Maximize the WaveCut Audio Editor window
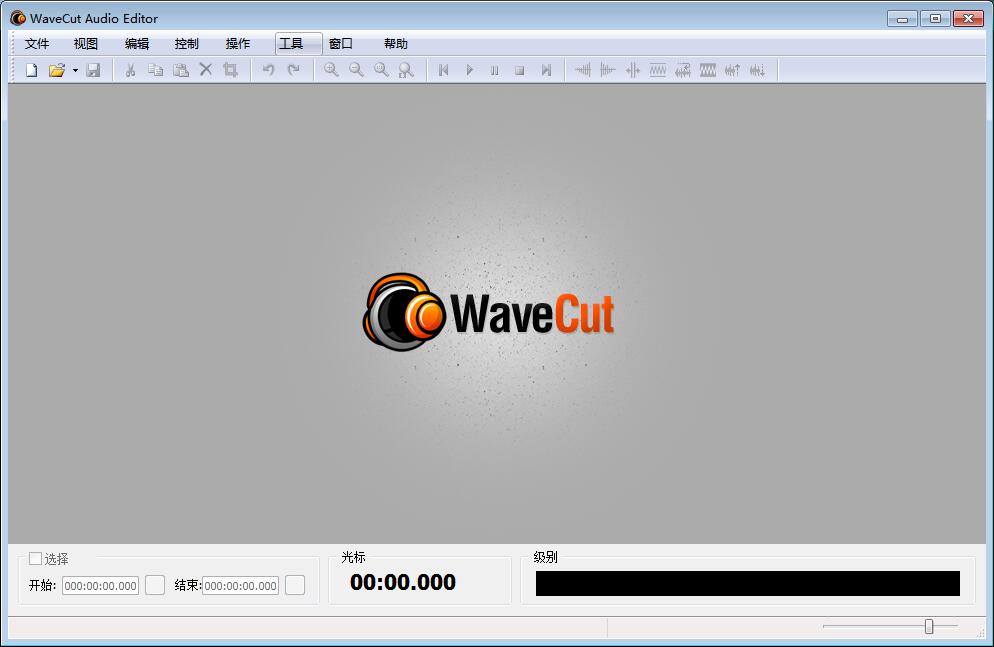Image resolution: width=994 pixels, height=647 pixels. click(935, 18)
